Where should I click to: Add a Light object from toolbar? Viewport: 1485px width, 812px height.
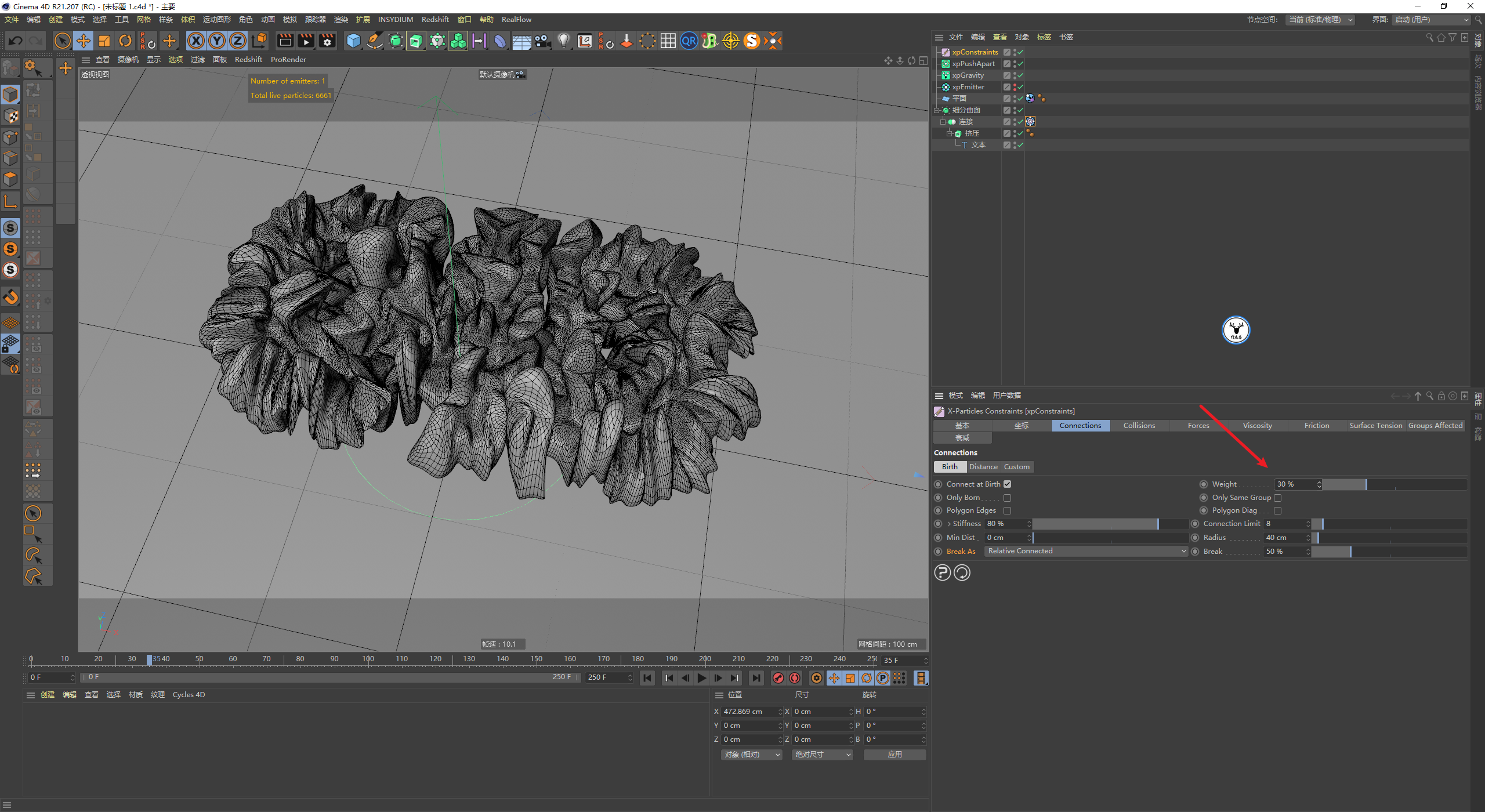(563, 41)
